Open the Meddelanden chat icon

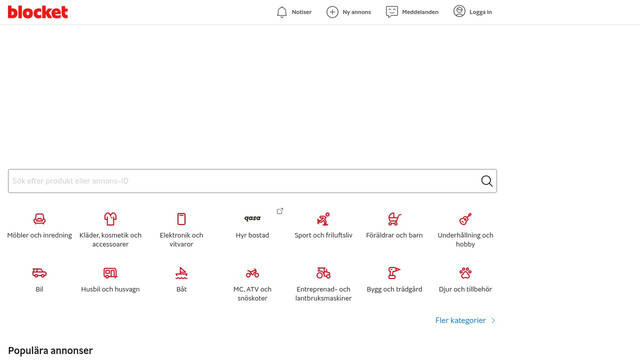pos(392,12)
